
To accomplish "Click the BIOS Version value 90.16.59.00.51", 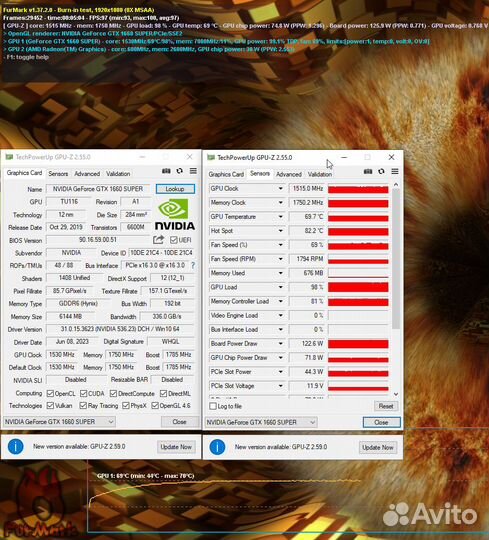I will coord(98,240).
